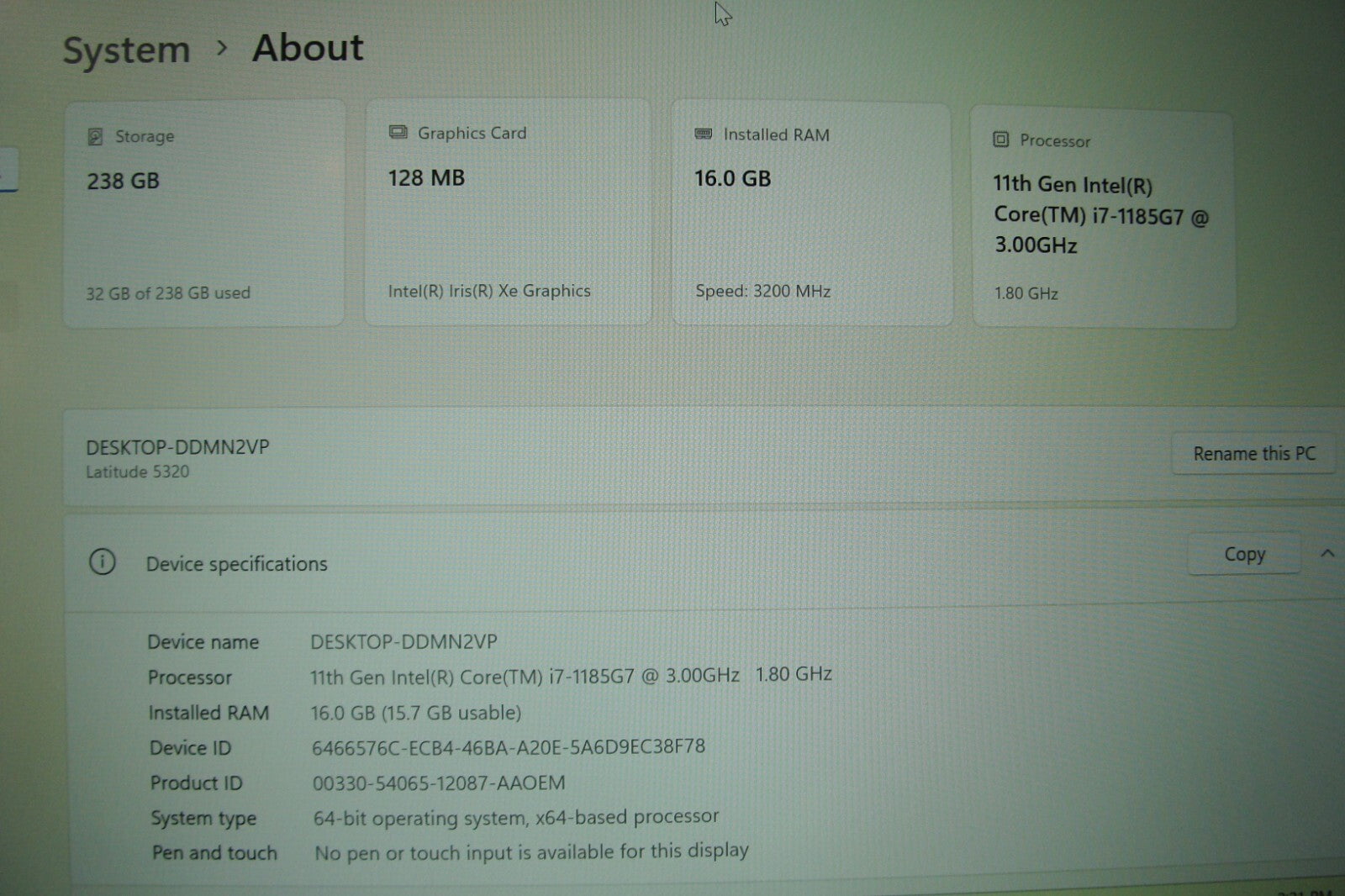Select the 128 MB graphics card value

tap(426, 178)
